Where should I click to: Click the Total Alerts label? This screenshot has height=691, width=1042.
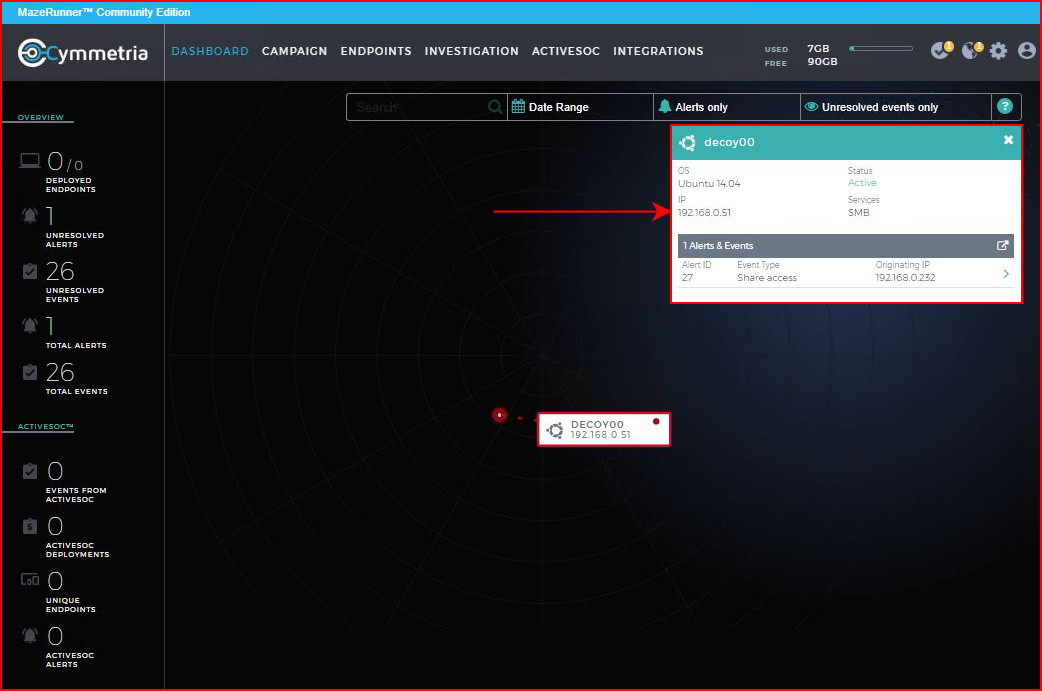click(76, 346)
